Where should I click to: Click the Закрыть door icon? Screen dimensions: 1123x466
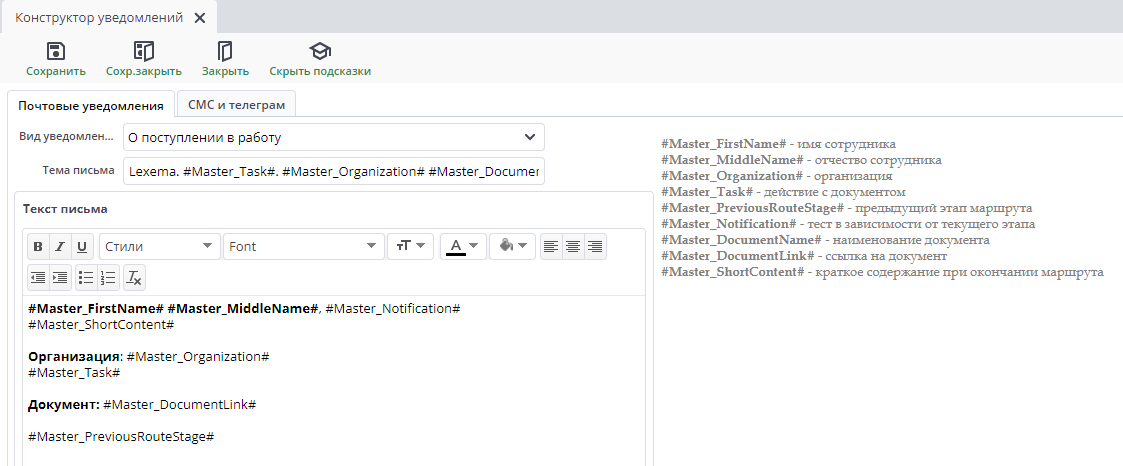pyautogui.click(x=225, y=51)
